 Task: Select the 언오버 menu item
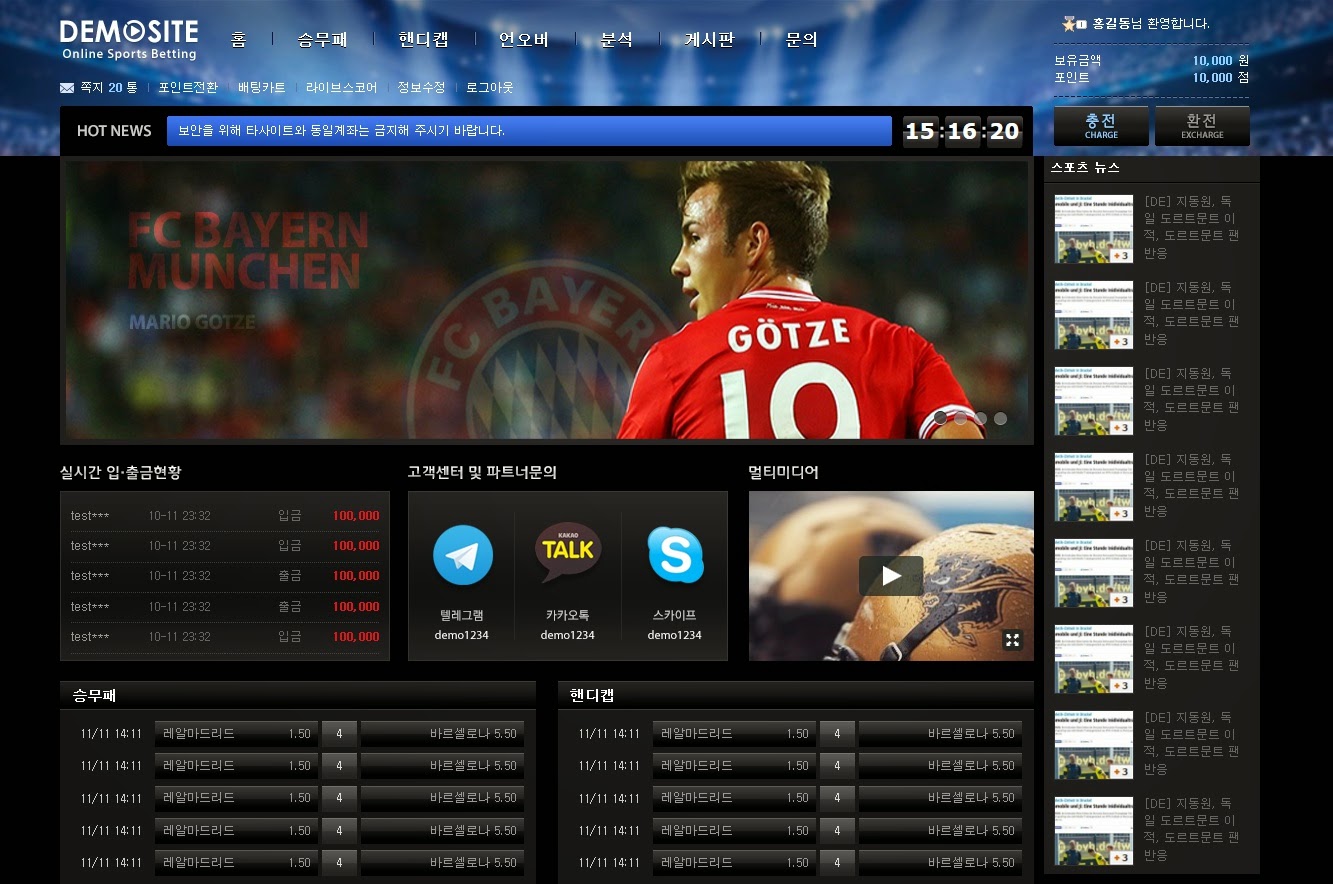coord(524,40)
